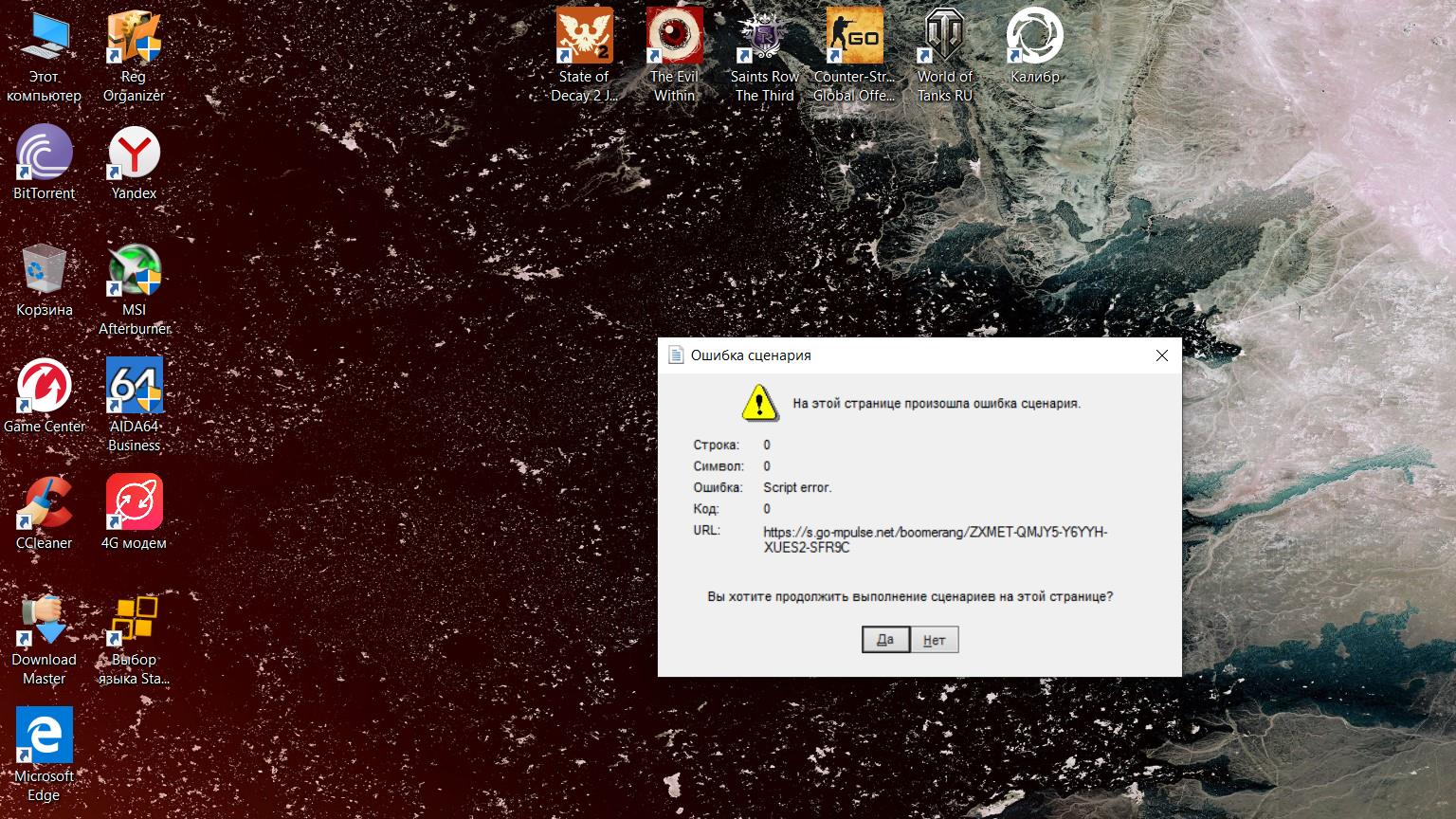Select the Выбор языка shortcut icon
The height and width of the screenshot is (819, 1456).
click(134, 640)
